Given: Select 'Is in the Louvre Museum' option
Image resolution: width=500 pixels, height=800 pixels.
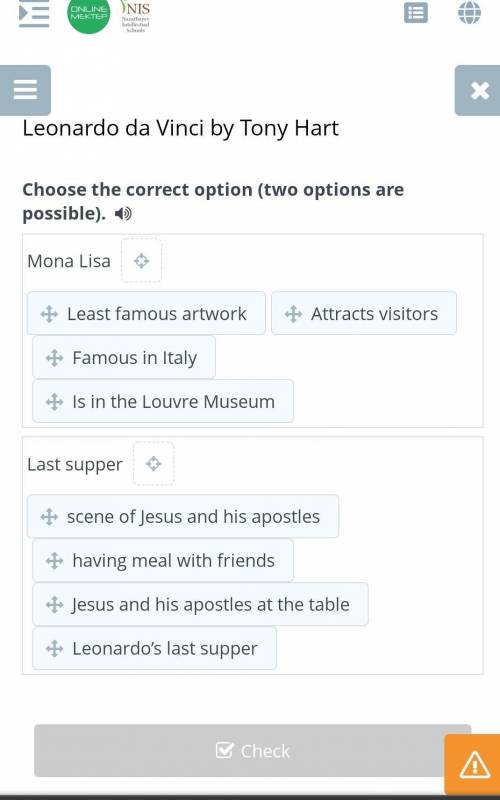Looking at the screenshot, I should 163,401.
